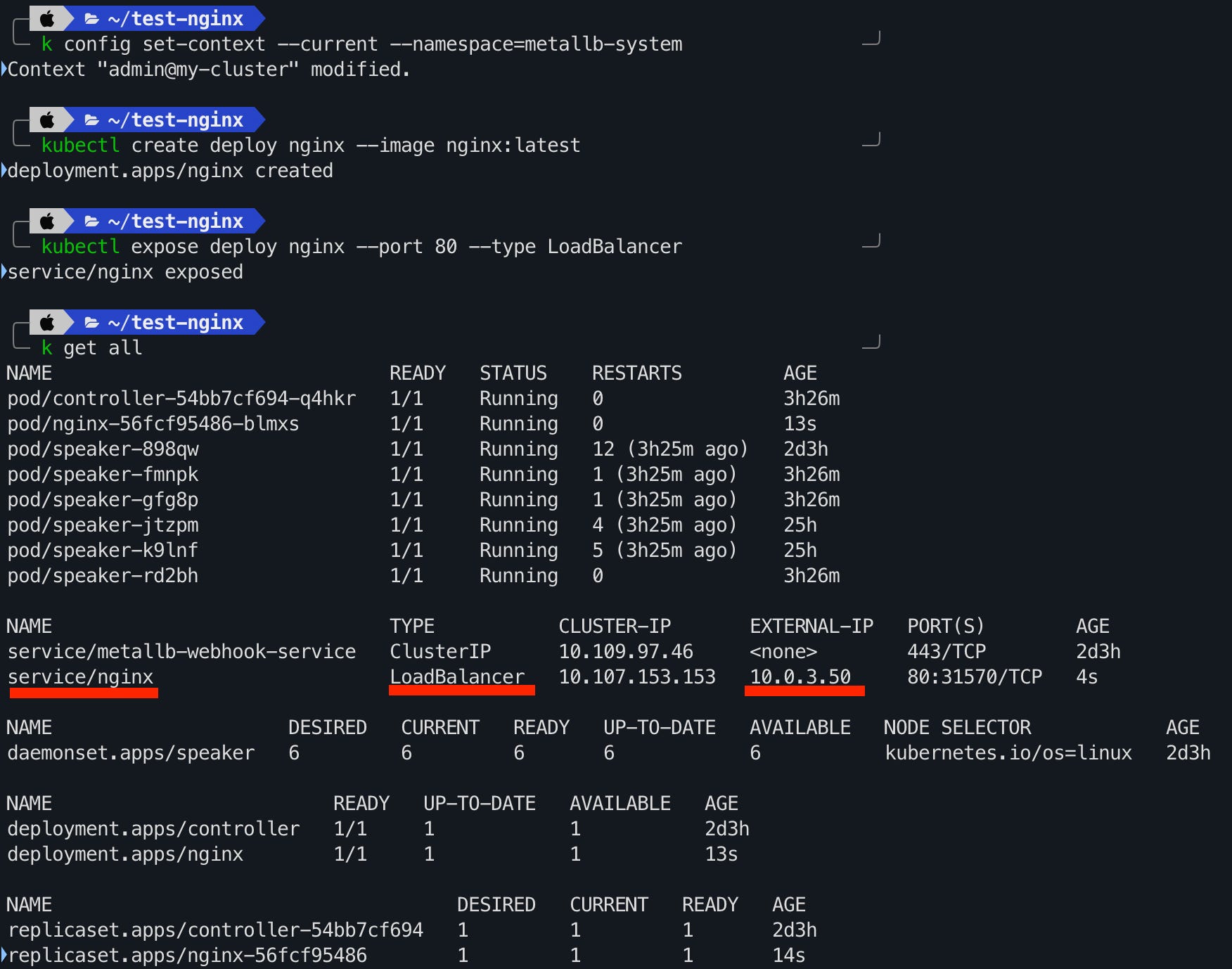
Task: Click the EXTERNAL-IP column header
Action: pyautogui.click(x=811, y=627)
